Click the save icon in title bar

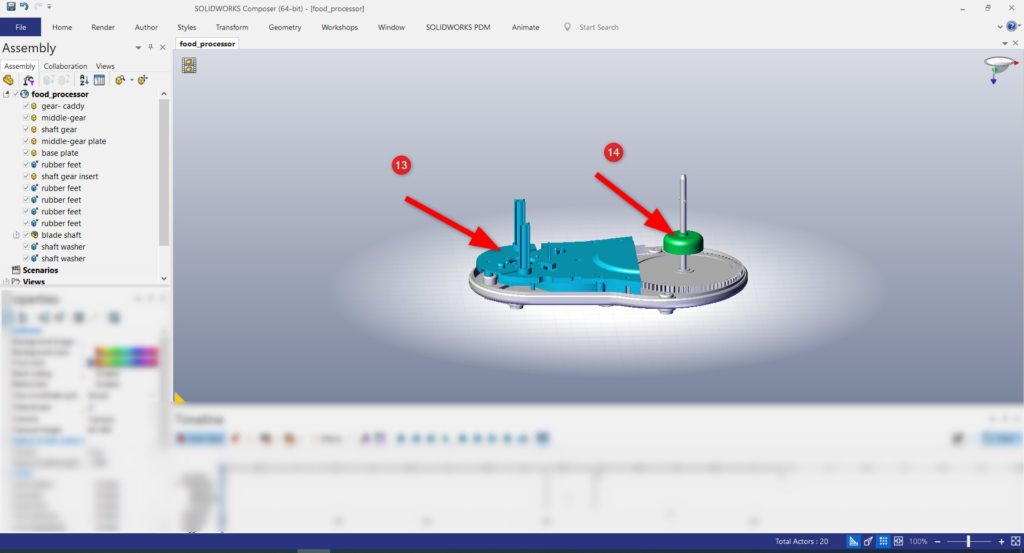[x=10, y=7]
